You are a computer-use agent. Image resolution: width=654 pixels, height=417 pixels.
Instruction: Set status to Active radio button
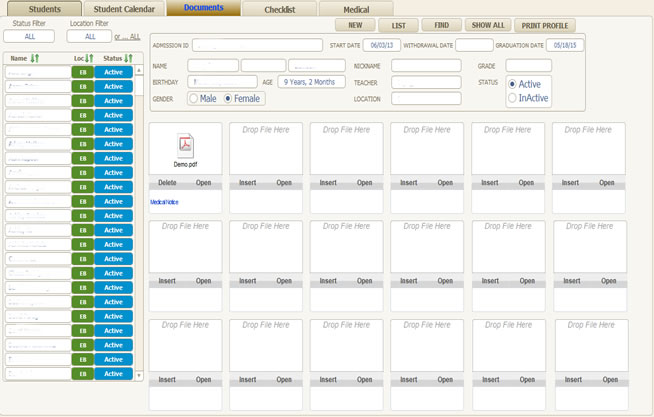pos(512,84)
